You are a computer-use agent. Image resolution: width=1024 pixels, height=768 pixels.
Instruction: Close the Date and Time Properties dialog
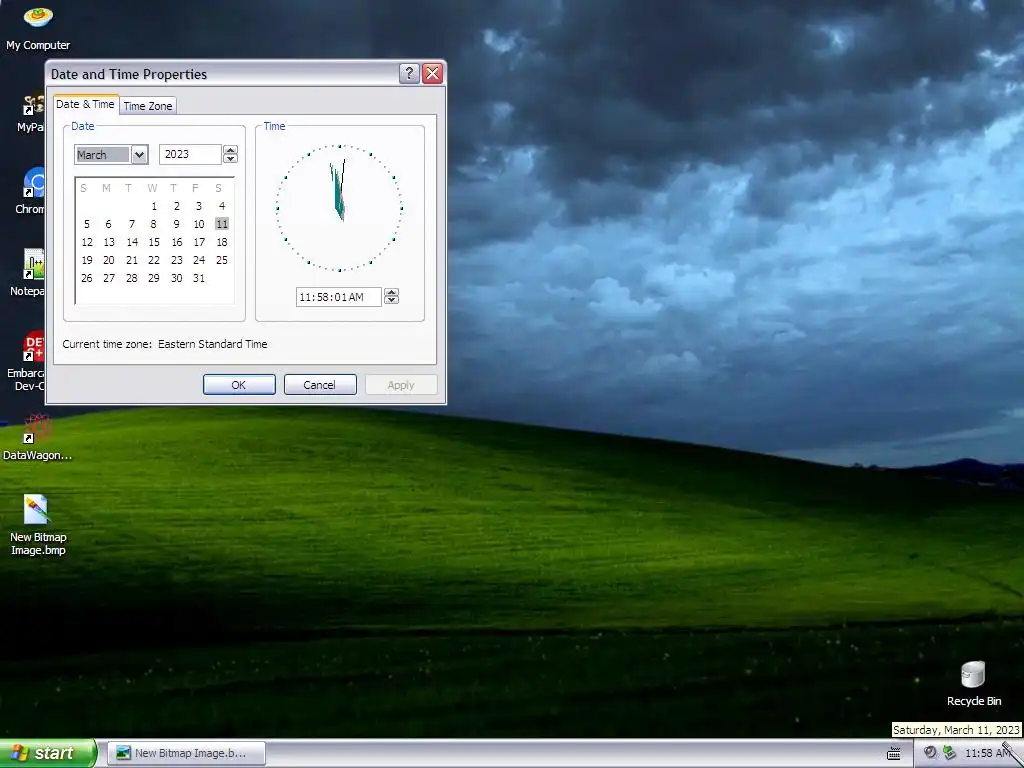click(x=432, y=74)
